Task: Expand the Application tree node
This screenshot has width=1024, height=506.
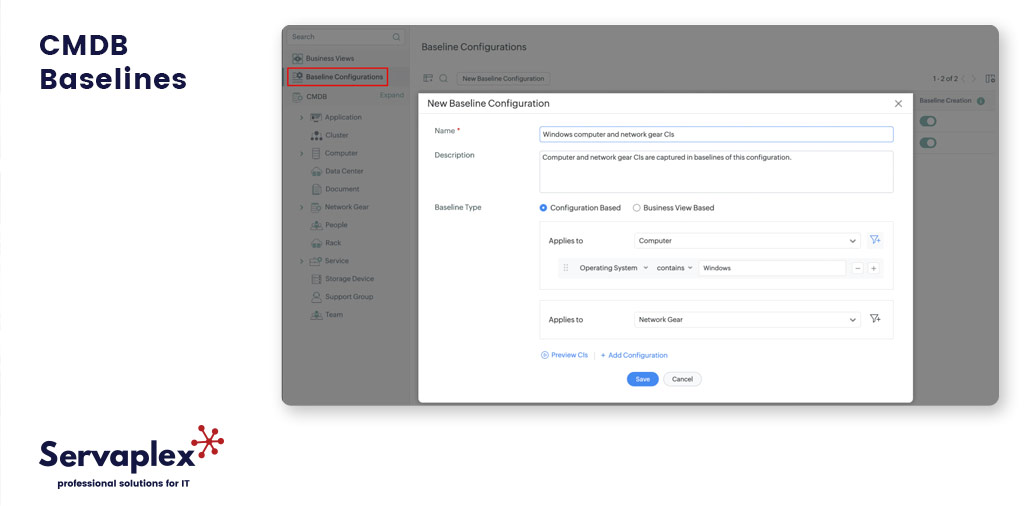Action: pos(301,118)
